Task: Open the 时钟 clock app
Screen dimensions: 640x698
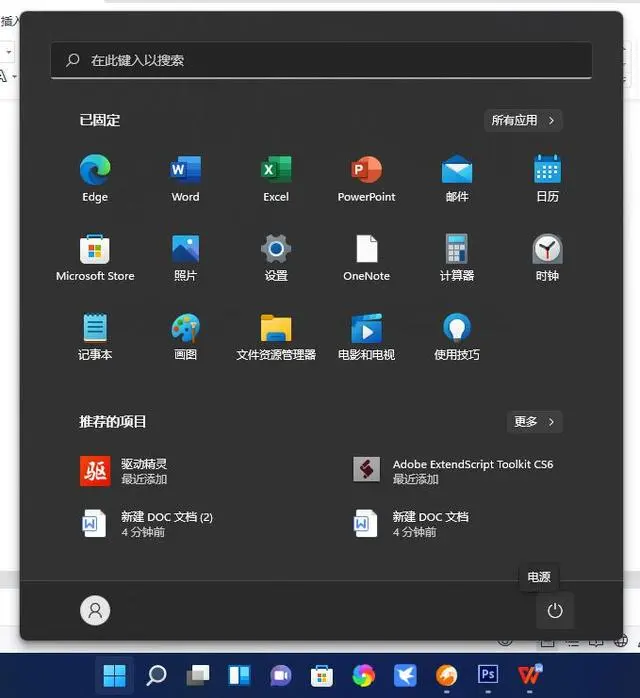Action: 547,257
